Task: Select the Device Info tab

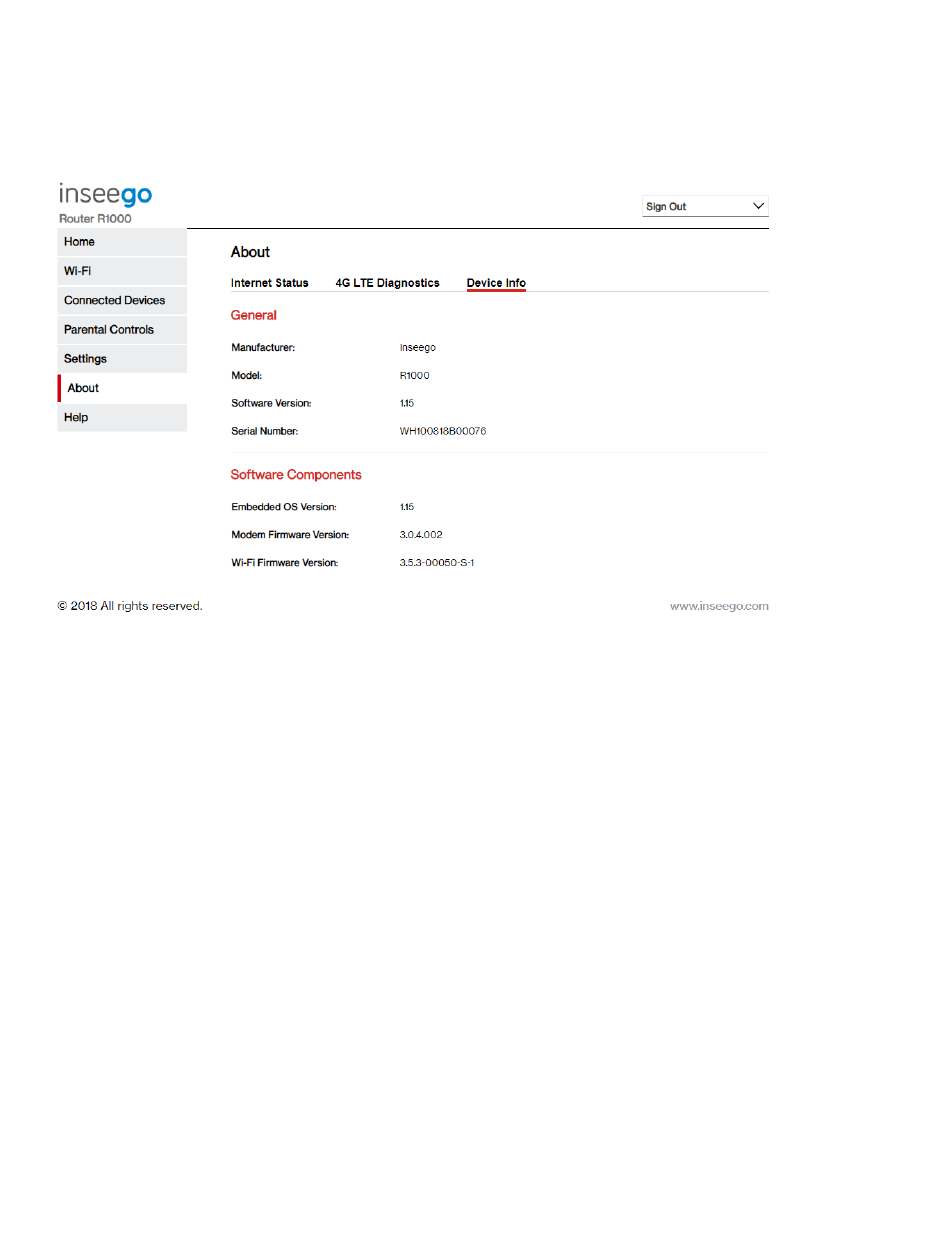Action: click(496, 283)
